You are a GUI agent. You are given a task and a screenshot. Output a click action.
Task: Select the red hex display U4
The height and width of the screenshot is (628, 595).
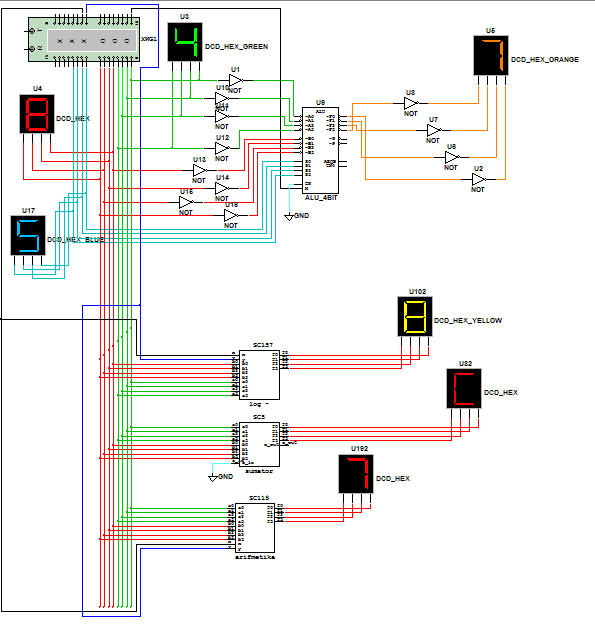point(37,114)
